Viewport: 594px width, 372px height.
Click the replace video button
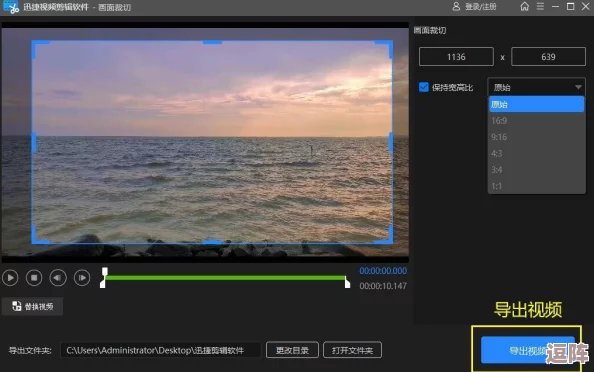coord(32,306)
